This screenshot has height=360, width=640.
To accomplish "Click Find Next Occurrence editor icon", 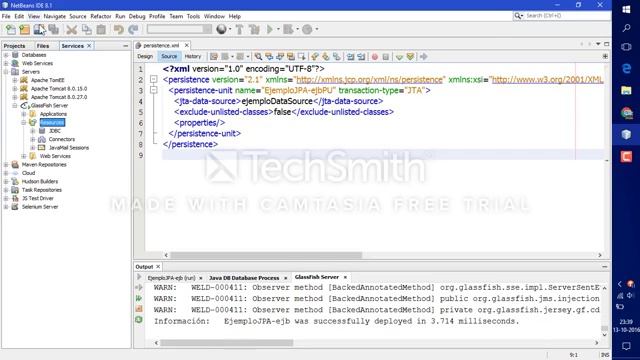I will coord(280,57).
